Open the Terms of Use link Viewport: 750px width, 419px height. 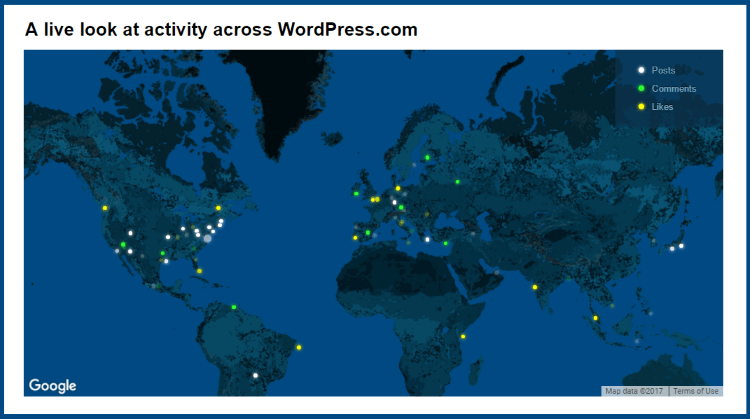695,391
